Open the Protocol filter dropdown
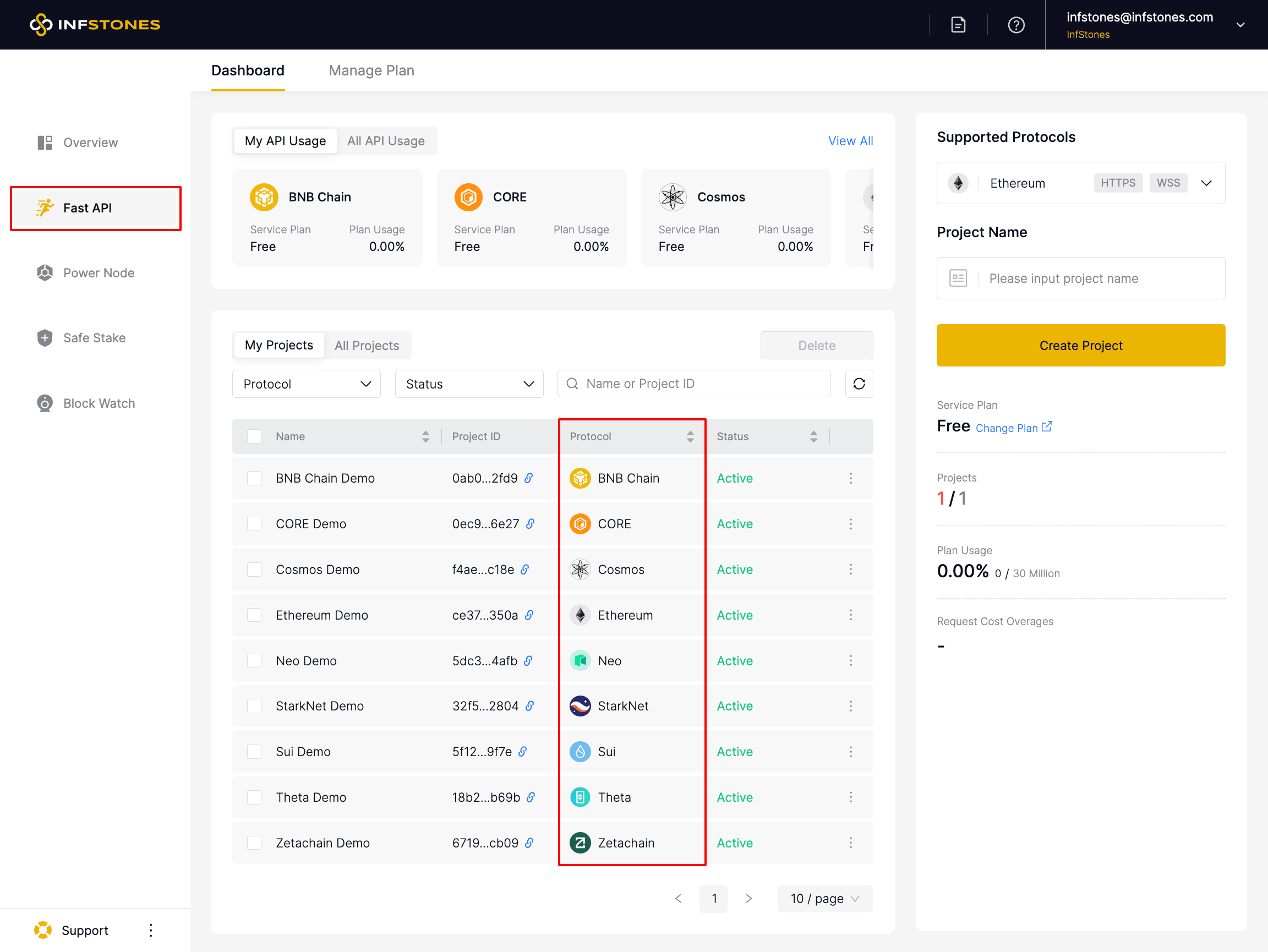This screenshot has height=952, width=1268. [306, 384]
